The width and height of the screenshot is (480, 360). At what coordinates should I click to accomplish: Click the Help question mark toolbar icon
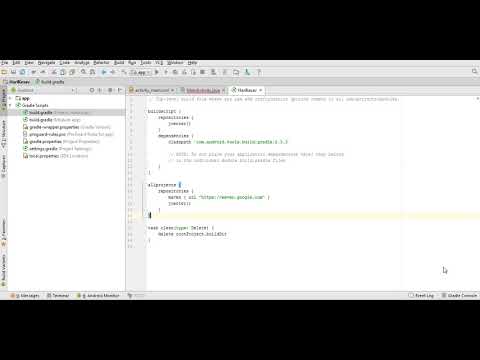point(259,72)
